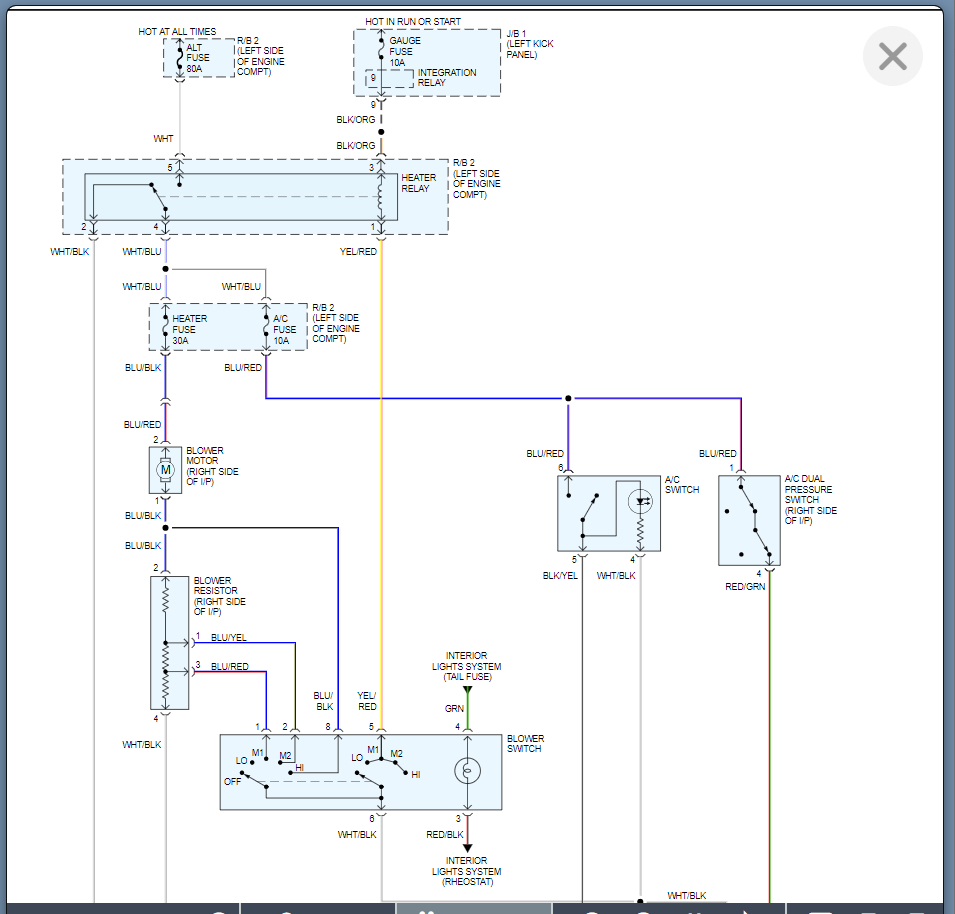Click the blower switch illumination lamp symbol

pyautogui.click(x=467, y=770)
